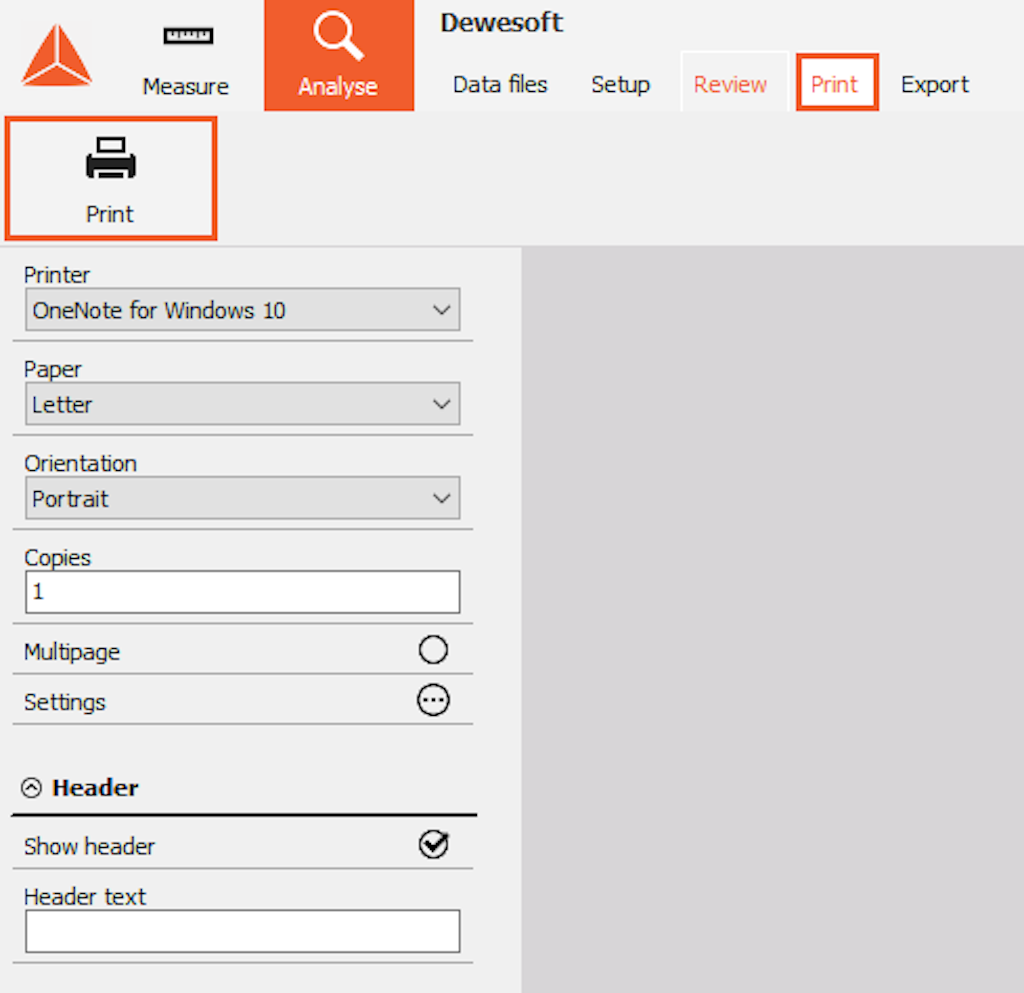Click the Orientation label text
This screenshot has width=1024, height=993.
coord(80,464)
